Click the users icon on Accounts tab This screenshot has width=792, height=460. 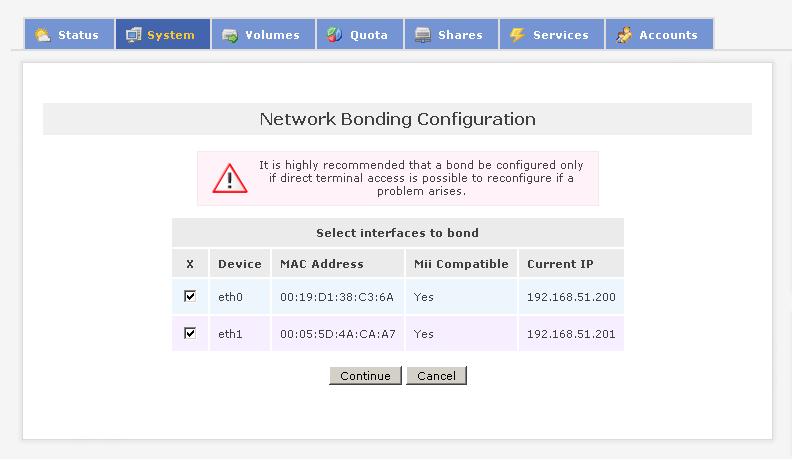pos(624,35)
